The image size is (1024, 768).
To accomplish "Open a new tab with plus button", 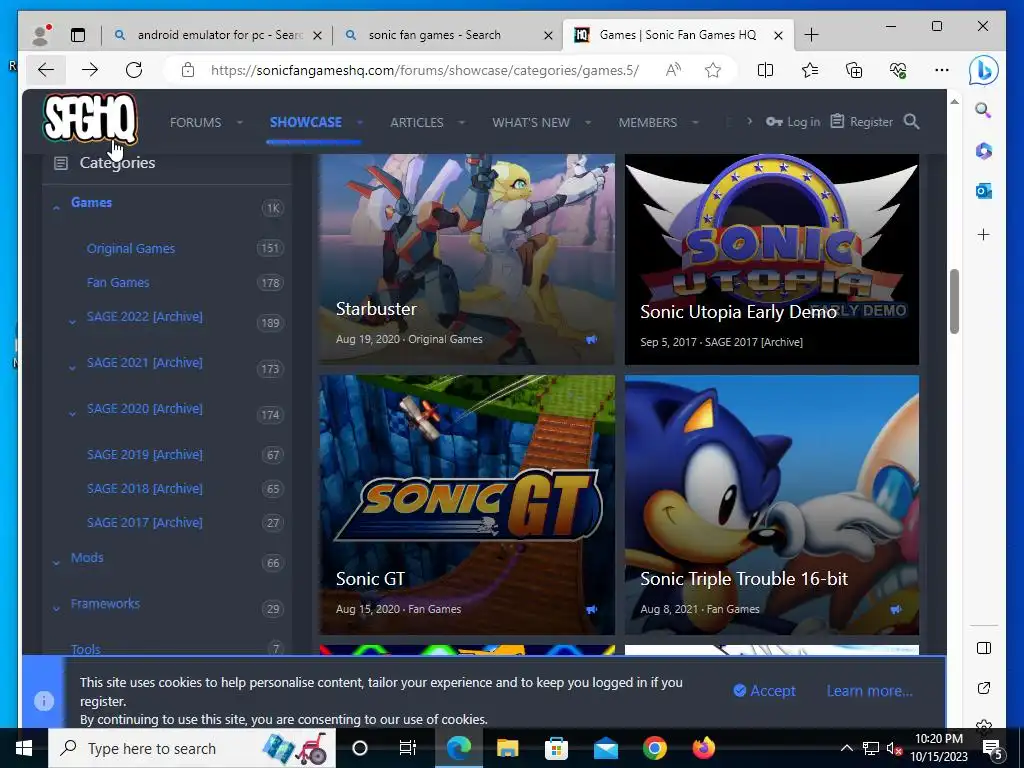I will tap(811, 35).
